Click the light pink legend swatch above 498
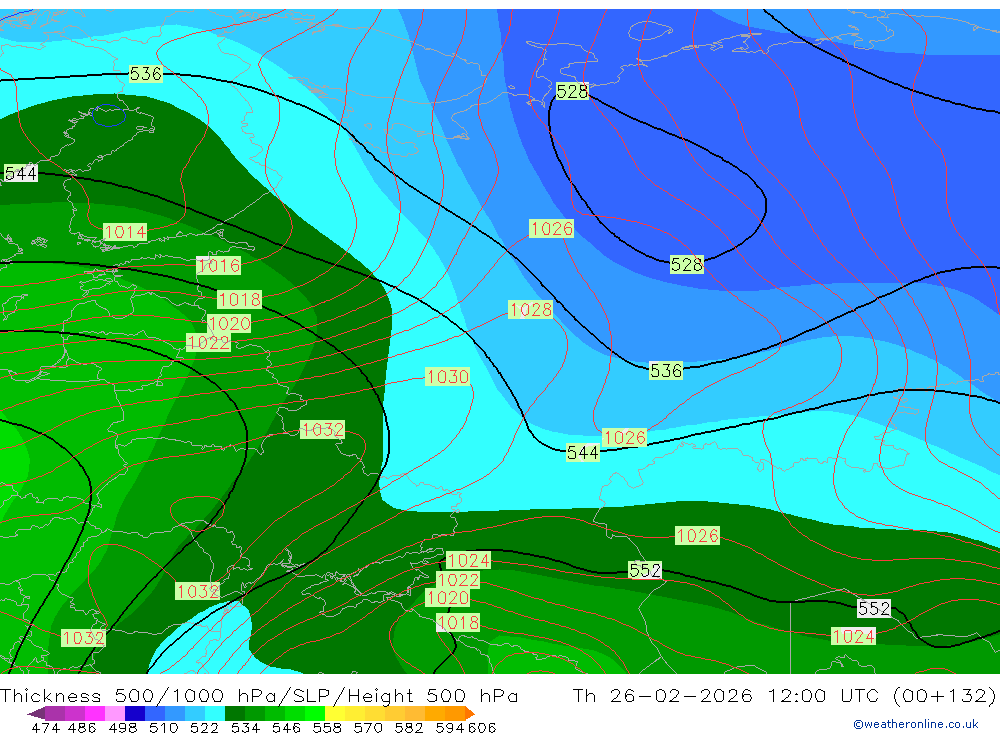The width and height of the screenshot is (1000, 733). (x=115, y=713)
